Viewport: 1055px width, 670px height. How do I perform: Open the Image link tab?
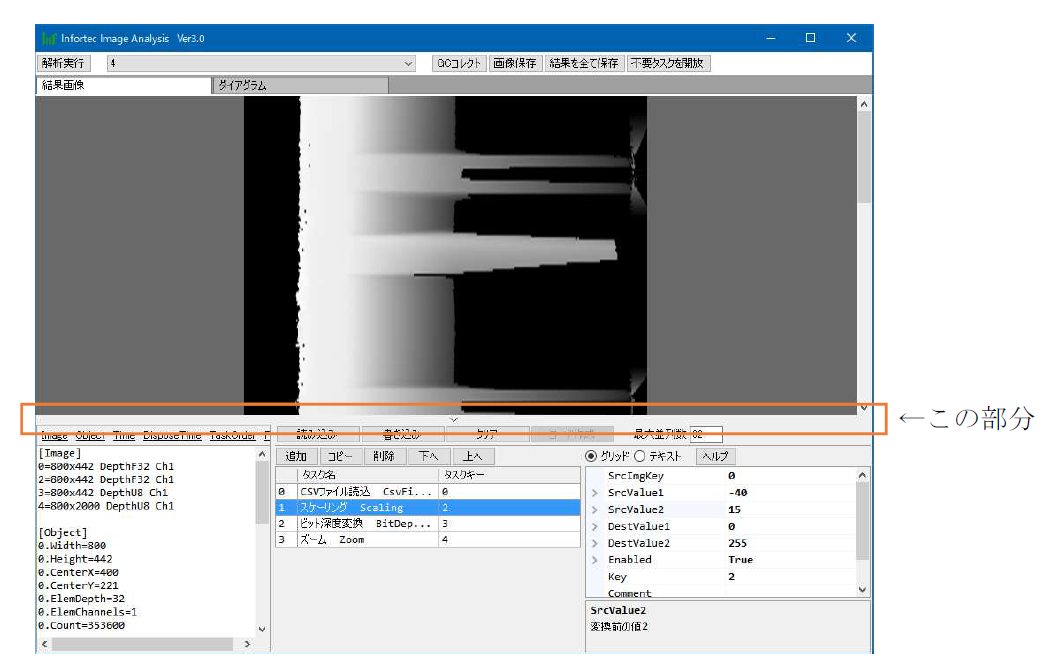coord(54,436)
